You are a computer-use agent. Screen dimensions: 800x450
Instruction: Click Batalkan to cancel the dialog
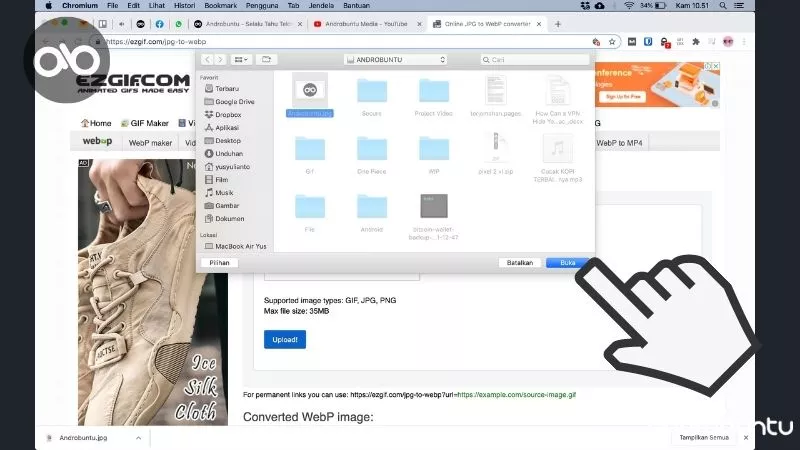pyautogui.click(x=519, y=263)
